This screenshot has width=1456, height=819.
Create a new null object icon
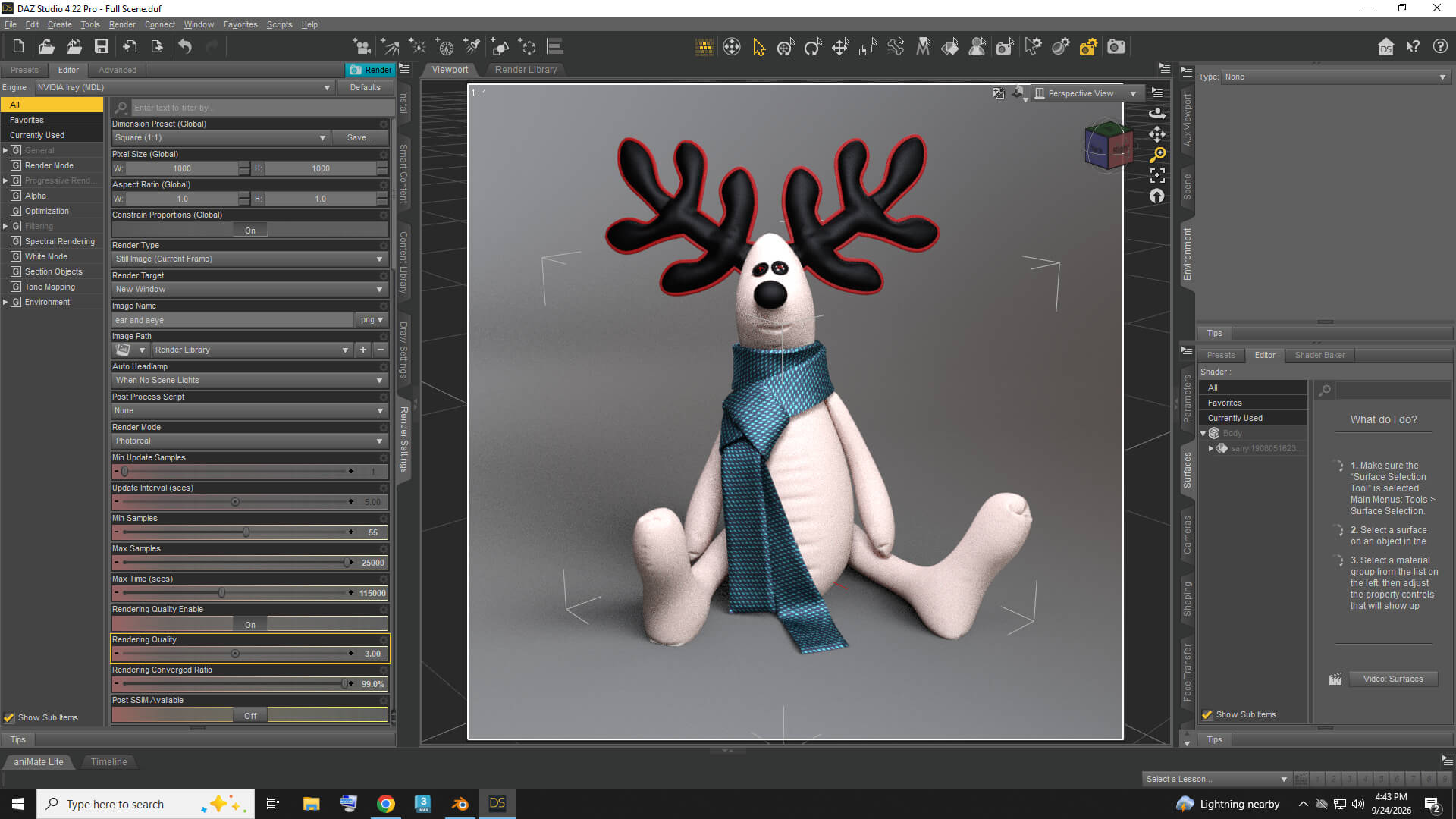pos(528,47)
